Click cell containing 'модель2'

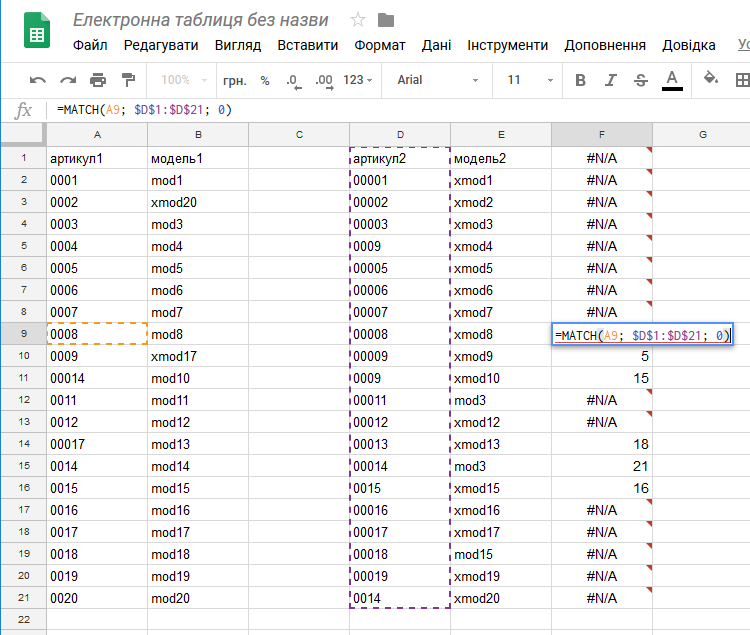(501, 158)
